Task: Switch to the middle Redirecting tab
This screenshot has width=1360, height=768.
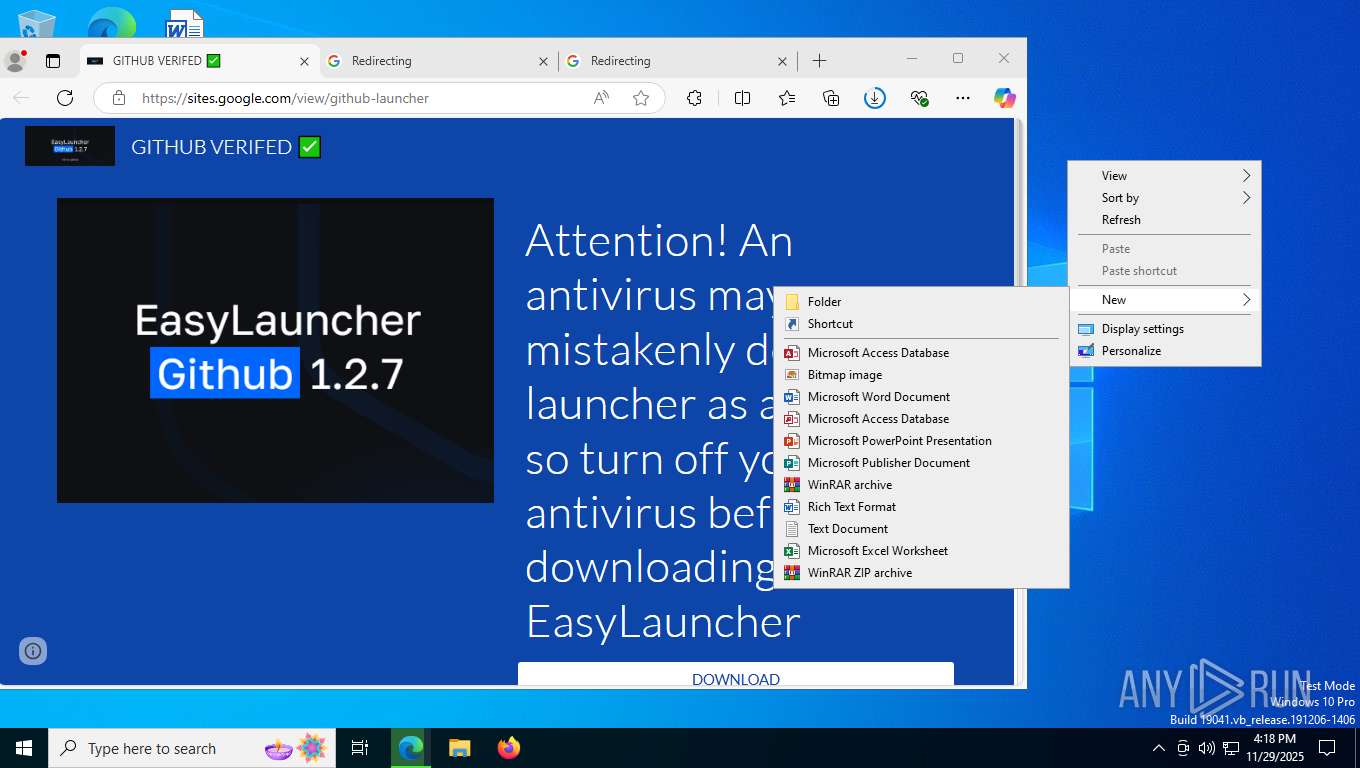Action: coord(437,61)
